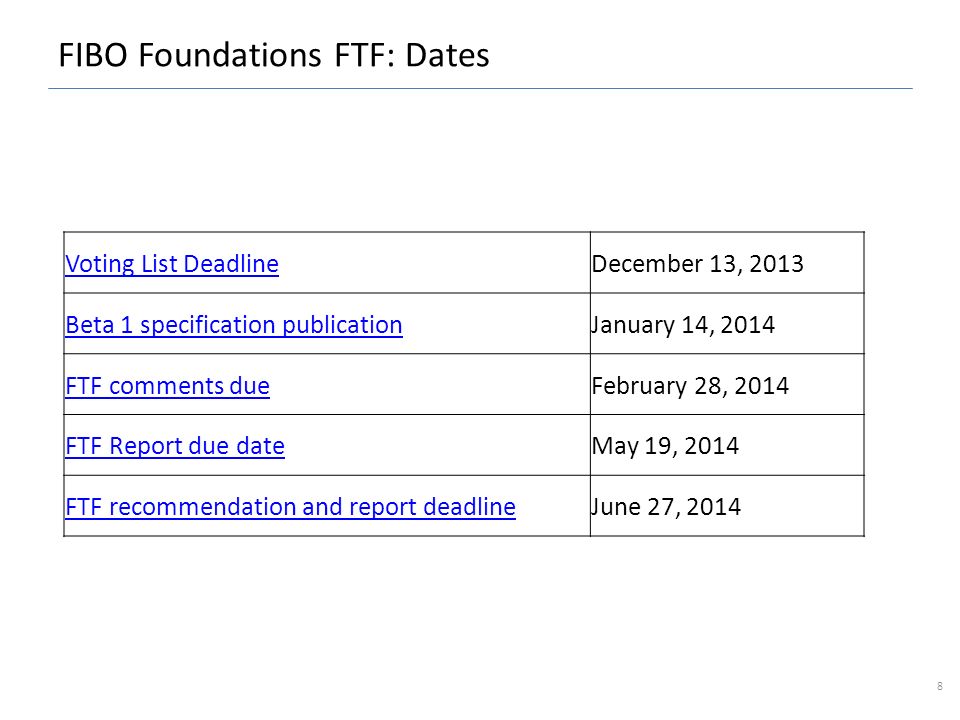Visit the FTF Report due date link

(174, 446)
